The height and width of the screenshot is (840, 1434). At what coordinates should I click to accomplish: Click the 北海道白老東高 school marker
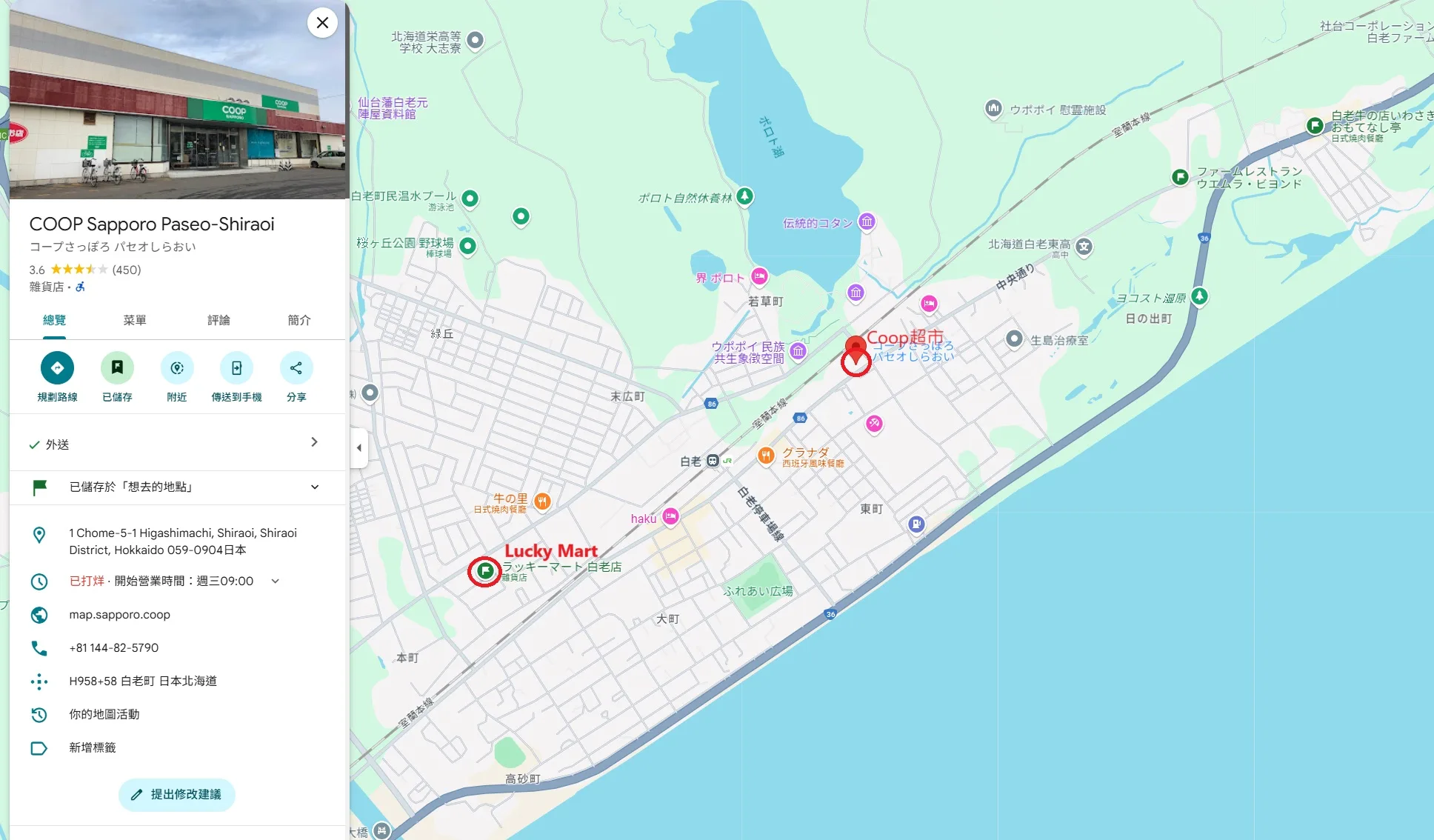[x=1084, y=247]
